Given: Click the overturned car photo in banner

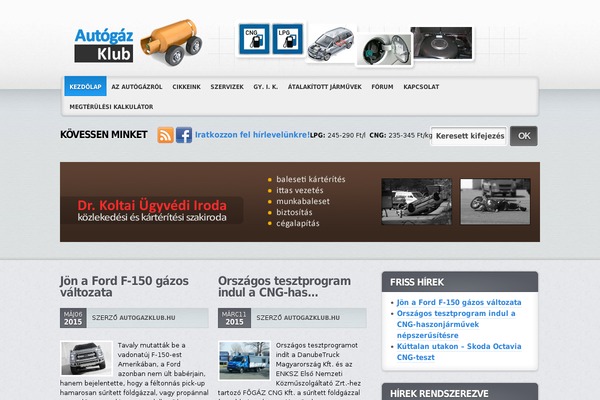Looking at the screenshot, I should (417, 201).
